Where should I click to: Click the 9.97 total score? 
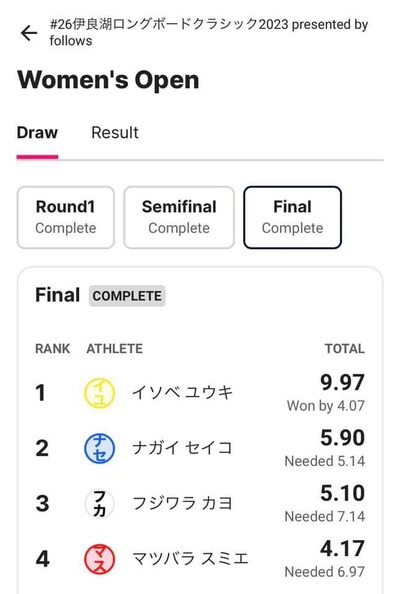click(x=342, y=382)
